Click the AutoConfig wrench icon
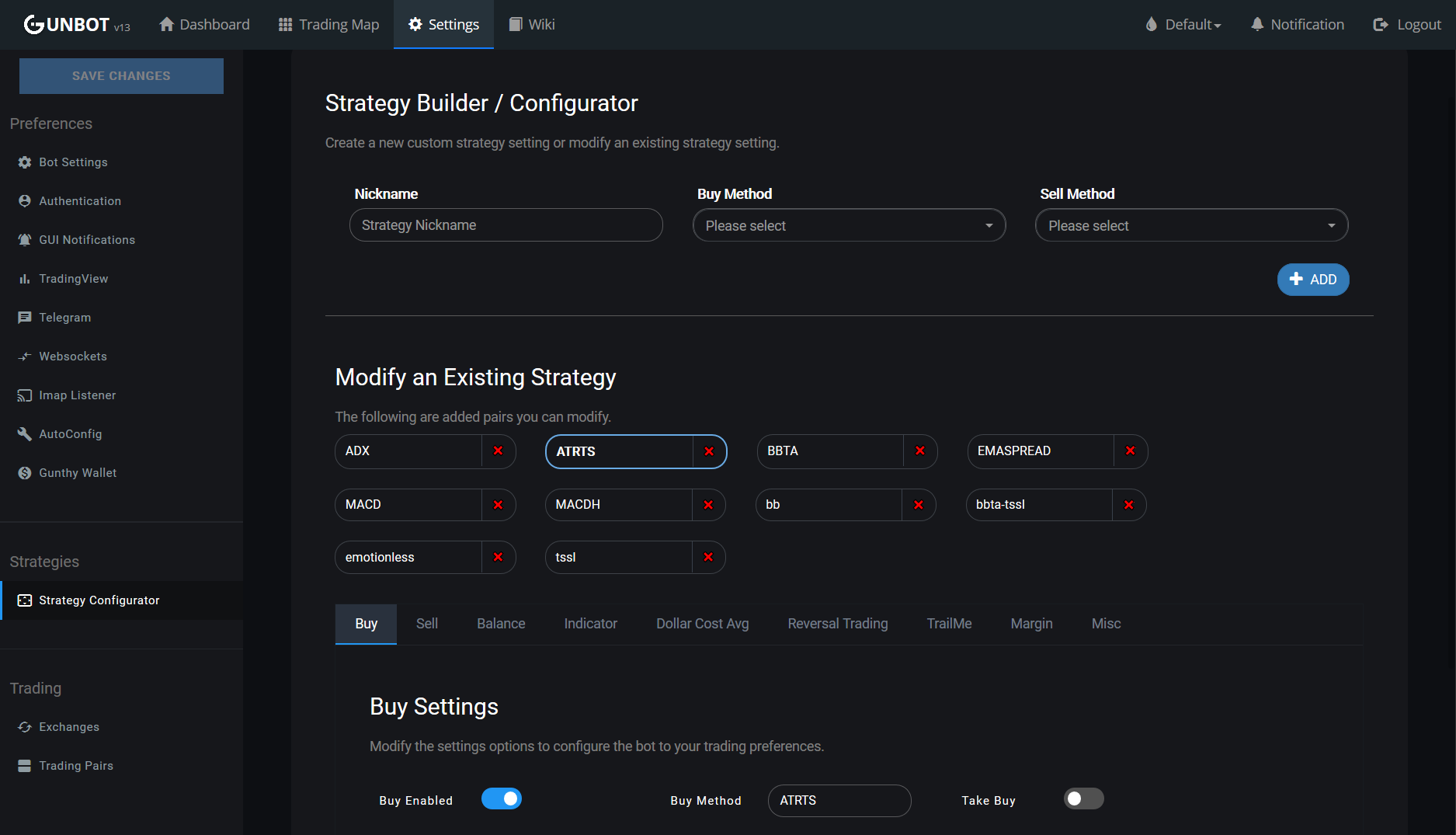The image size is (1456, 835). pos(25,434)
